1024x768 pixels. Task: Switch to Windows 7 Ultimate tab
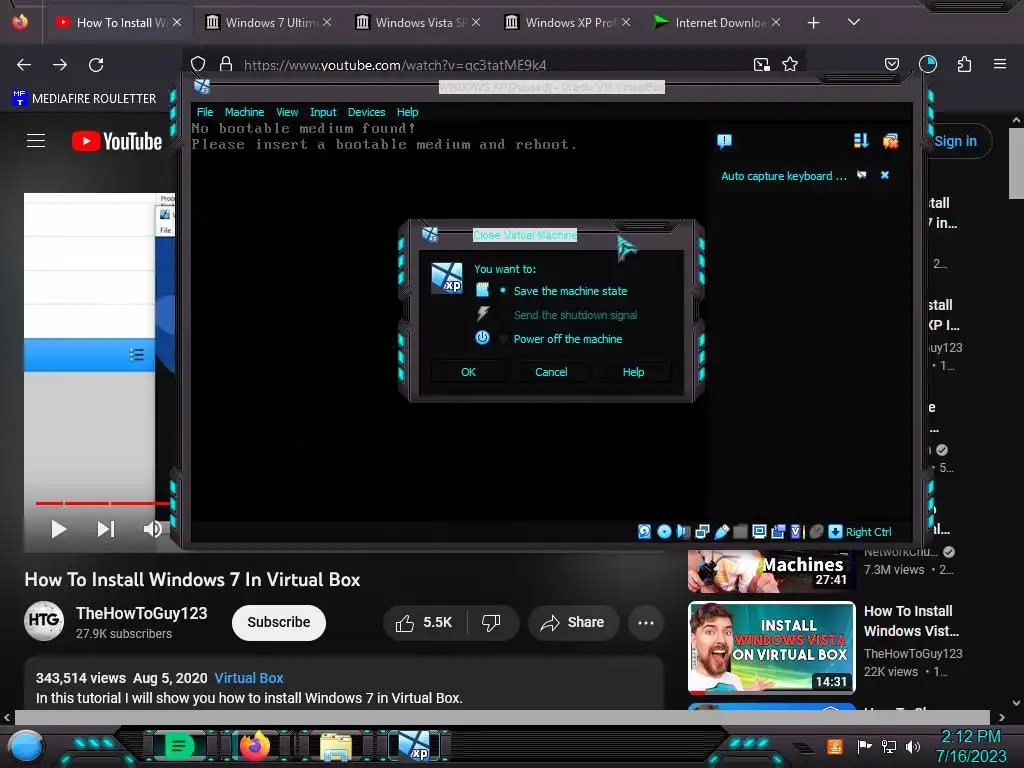(268, 22)
